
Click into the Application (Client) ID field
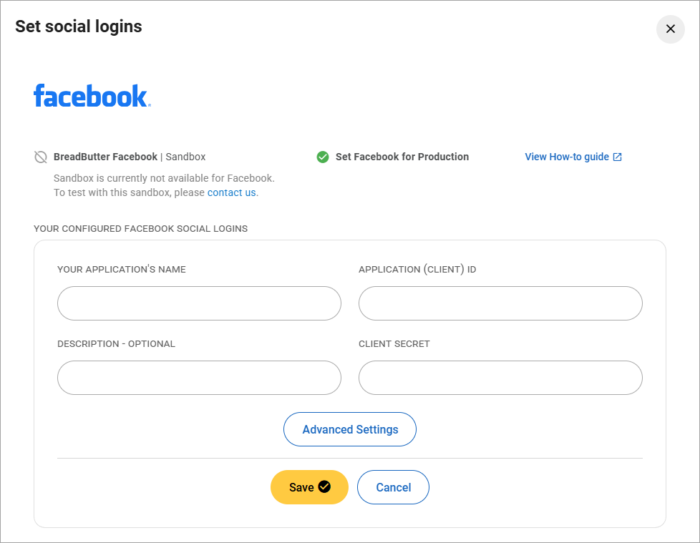click(x=500, y=303)
